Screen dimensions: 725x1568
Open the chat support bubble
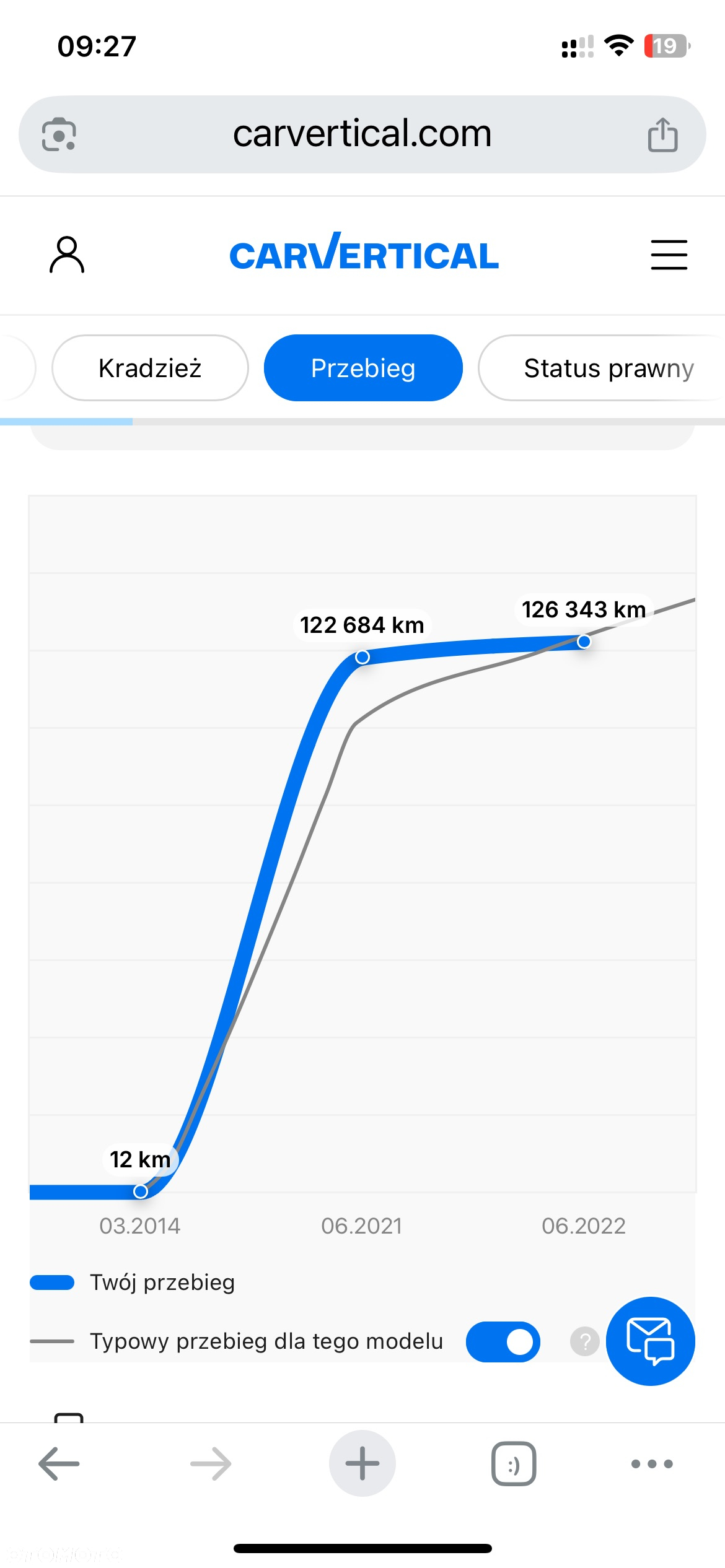(650, 1341)
